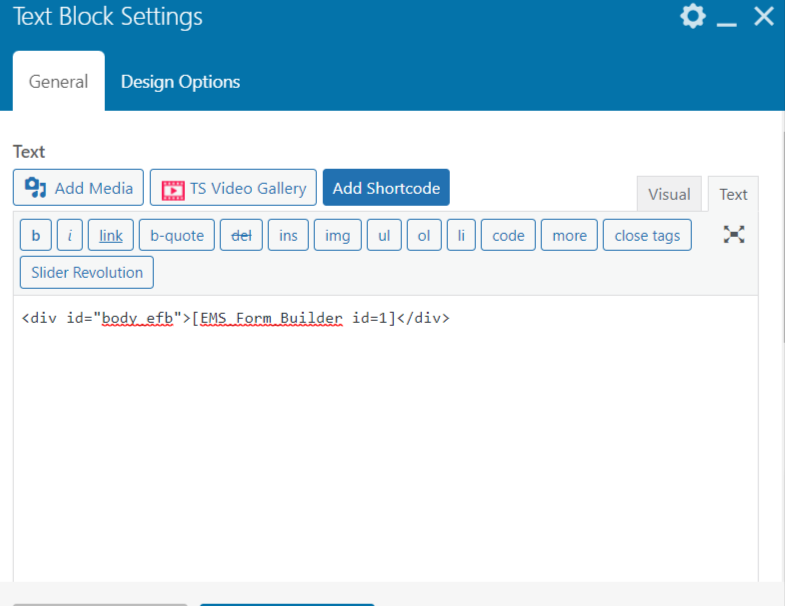Switch editor to Visual mode

669,194
